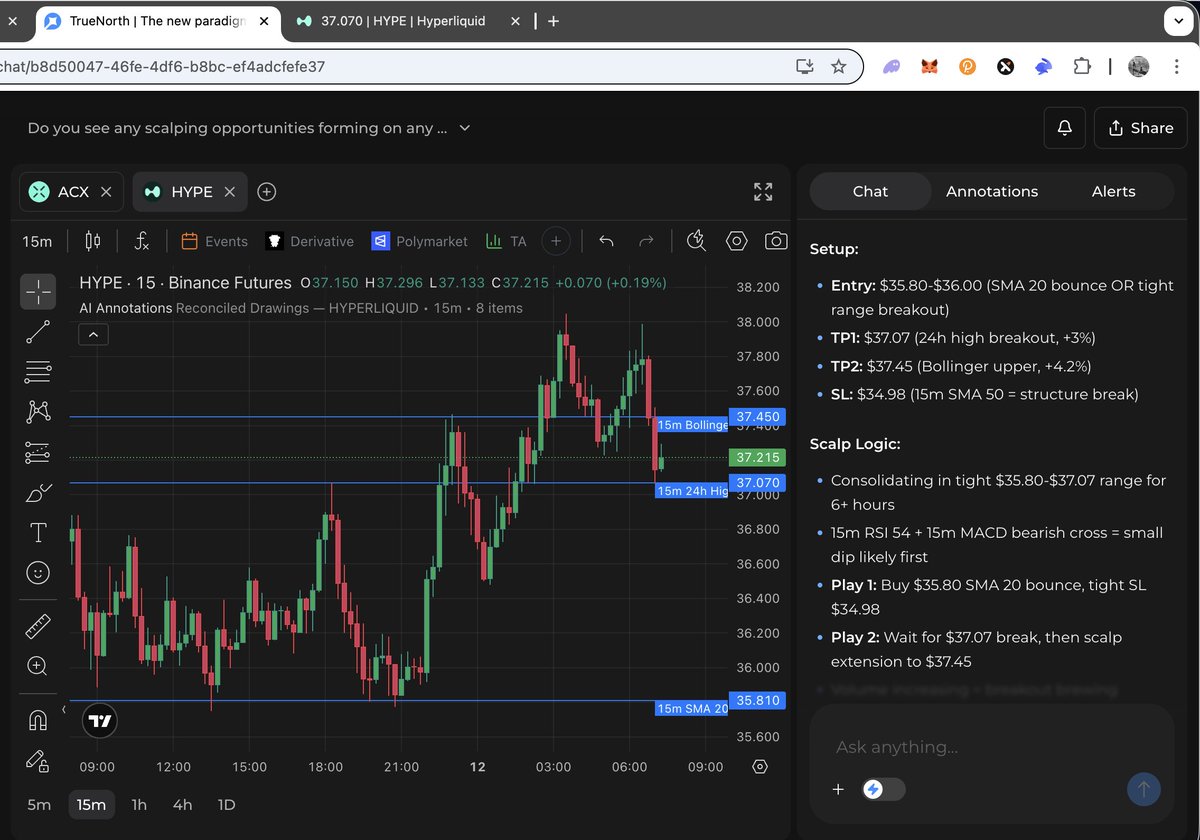Toggle the lightning mode switch

883,789
